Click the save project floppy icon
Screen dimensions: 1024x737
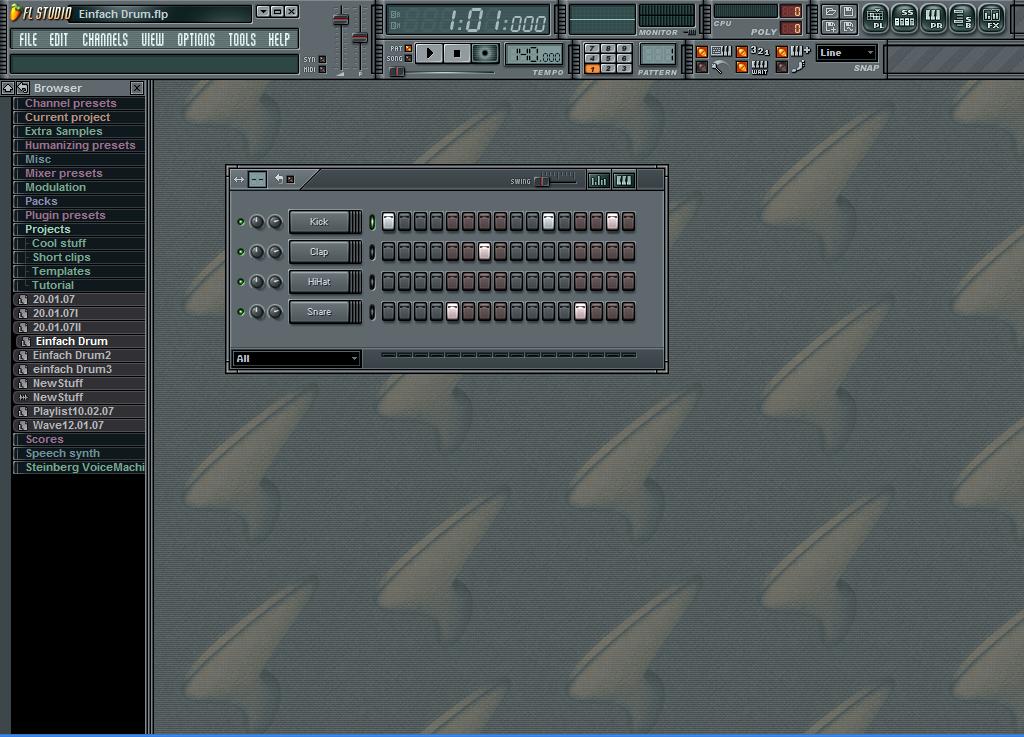(848, 12)
